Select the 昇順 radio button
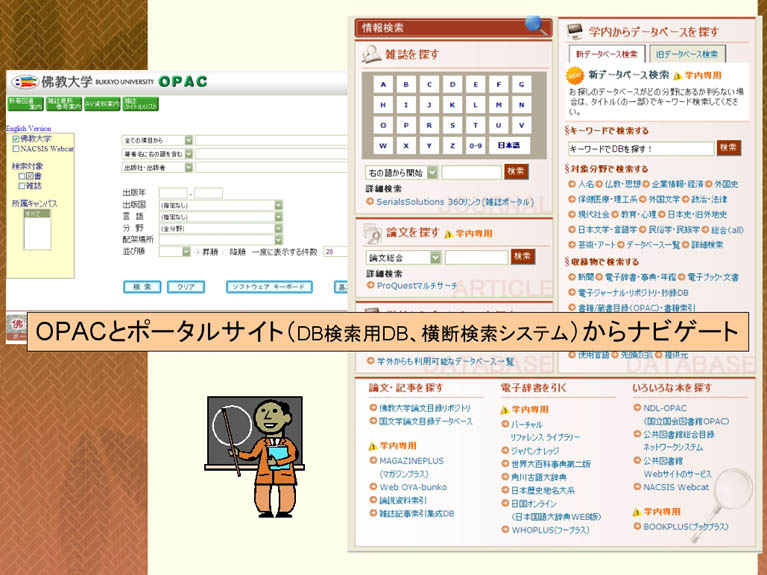 pyautogui.click(x=198, y=253)
